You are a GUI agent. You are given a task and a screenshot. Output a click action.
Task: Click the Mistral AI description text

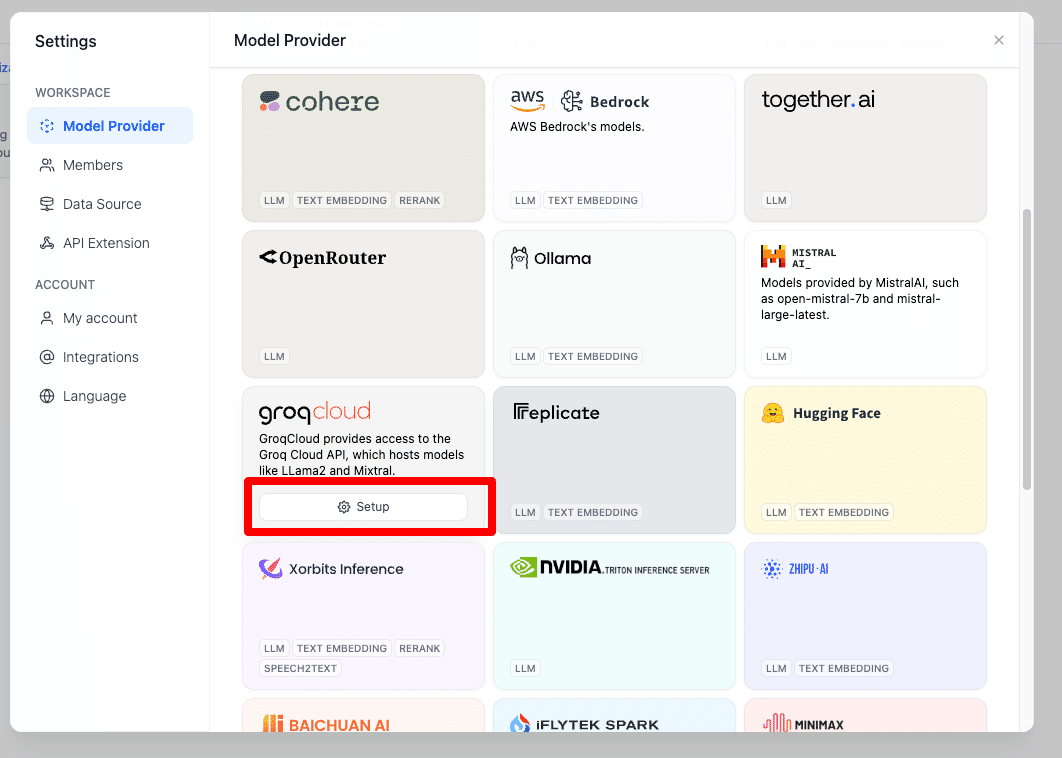859,299
